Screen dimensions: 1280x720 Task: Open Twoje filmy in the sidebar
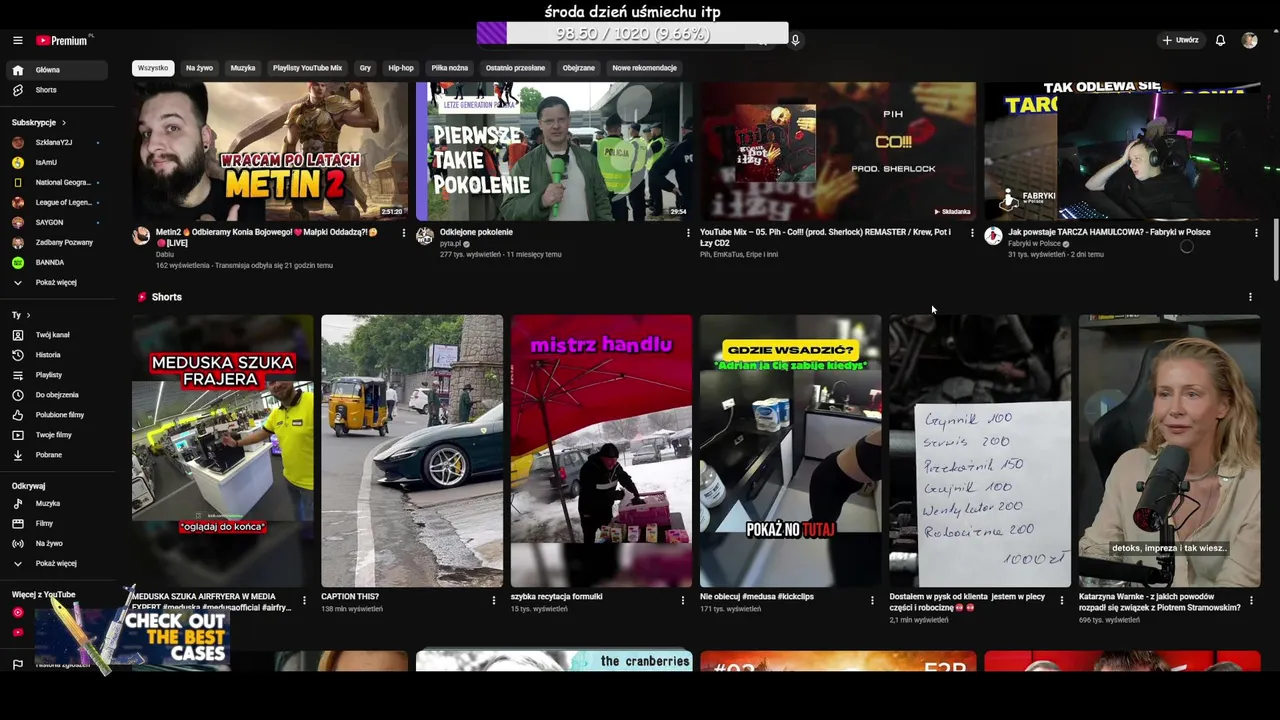click(x=57, y=435)
